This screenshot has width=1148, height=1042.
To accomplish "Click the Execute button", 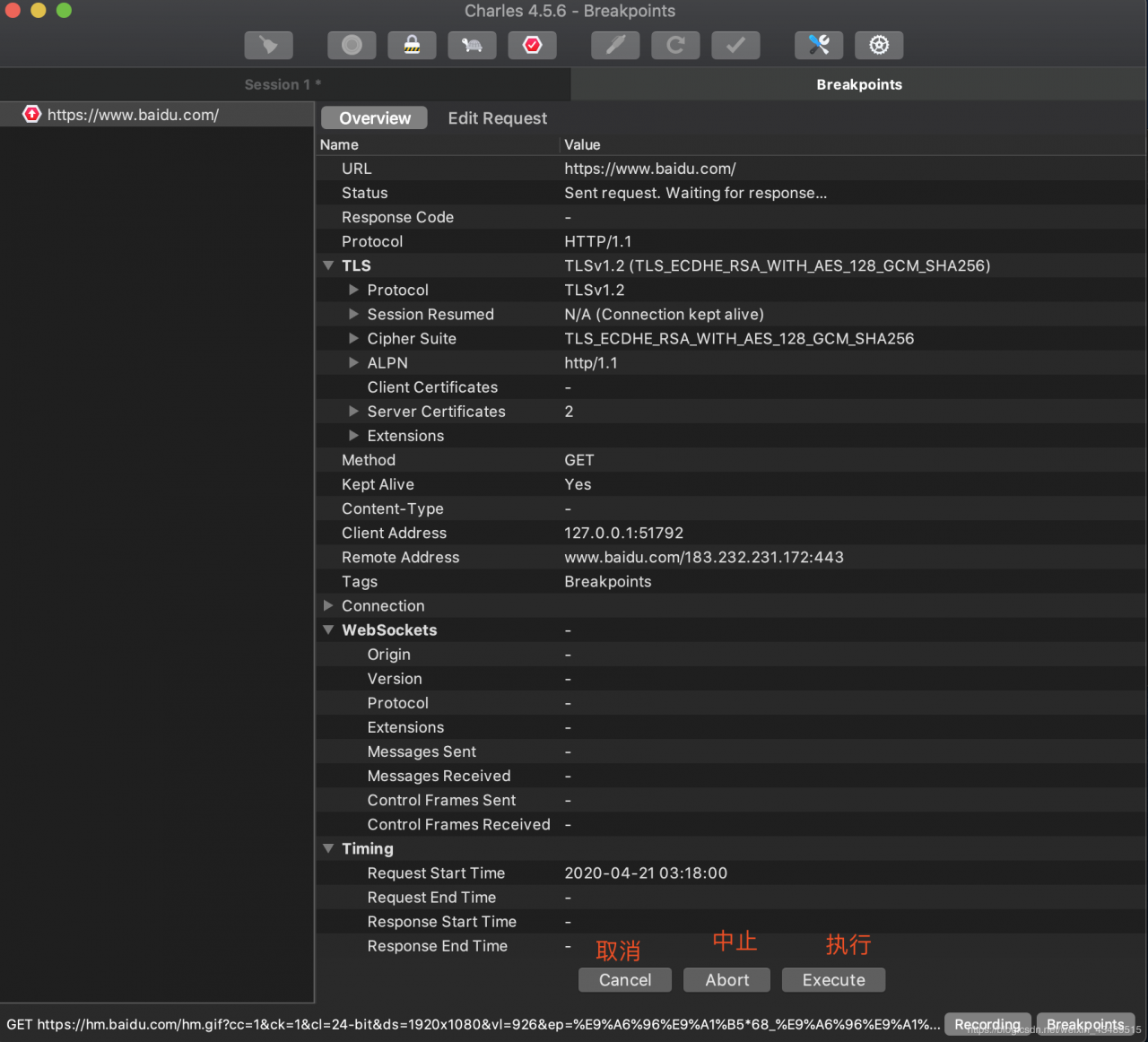I will pyautogui.click(x=833, y=980).
